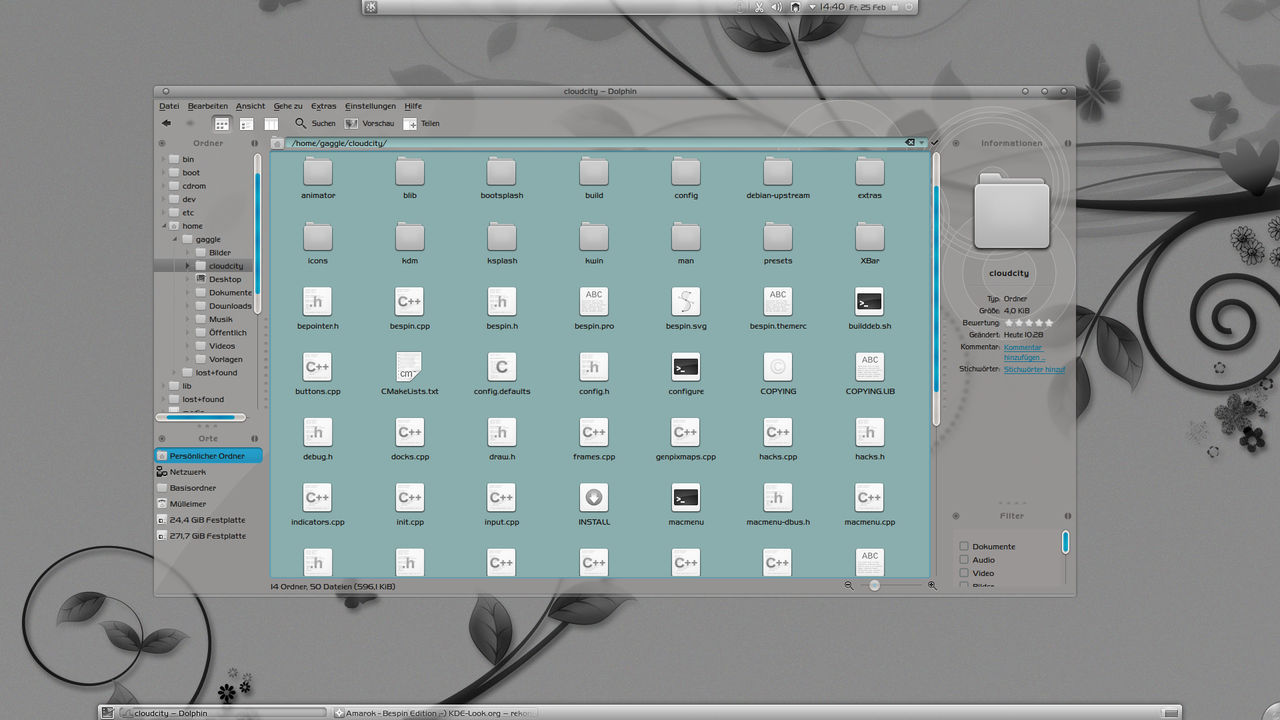Select the animator folder
This screenshot has width=1280, height=720.
318,179
